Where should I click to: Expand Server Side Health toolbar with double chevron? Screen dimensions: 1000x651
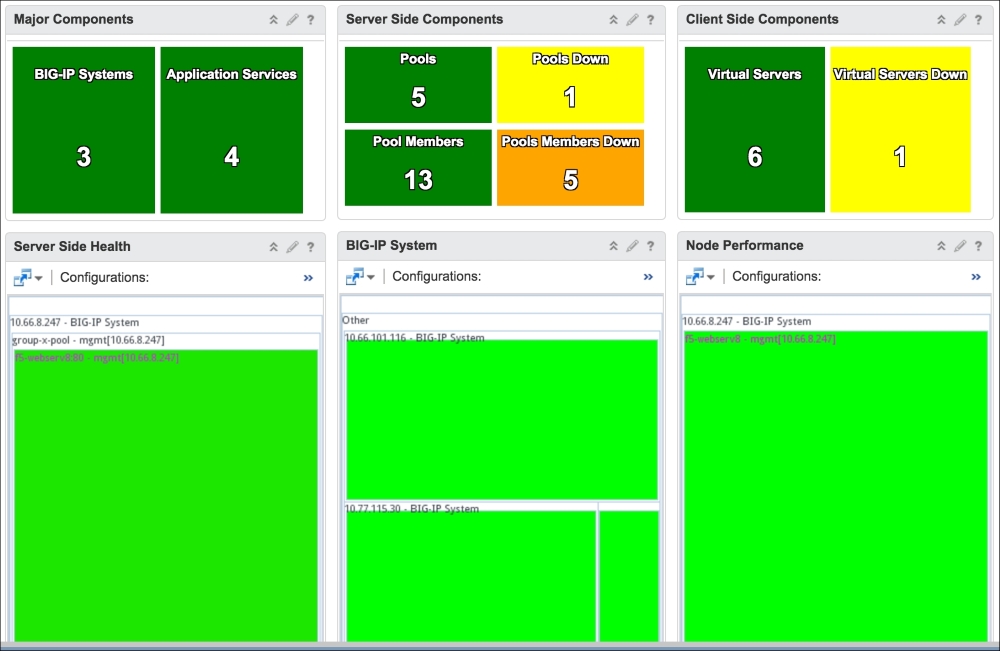309,278
